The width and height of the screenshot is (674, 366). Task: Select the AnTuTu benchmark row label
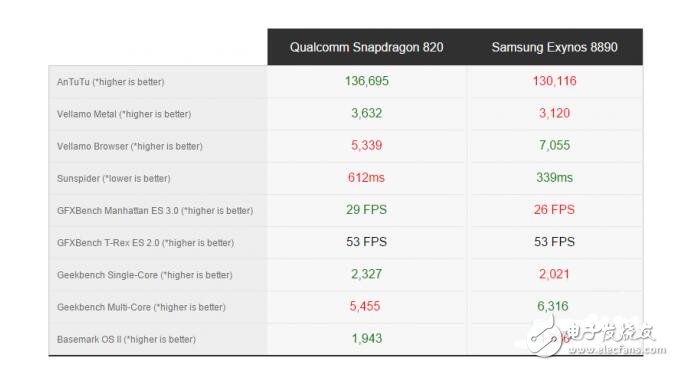pyautogui.click(x=110, y=82)
